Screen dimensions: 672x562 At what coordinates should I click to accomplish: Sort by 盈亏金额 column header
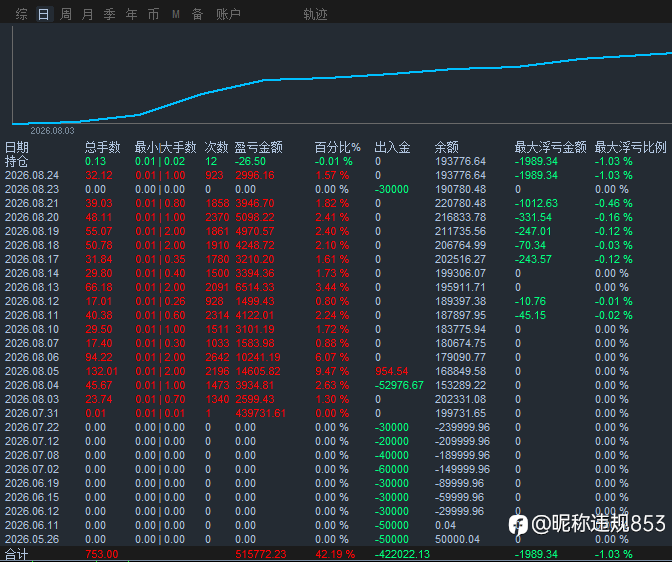click(258, 147)
